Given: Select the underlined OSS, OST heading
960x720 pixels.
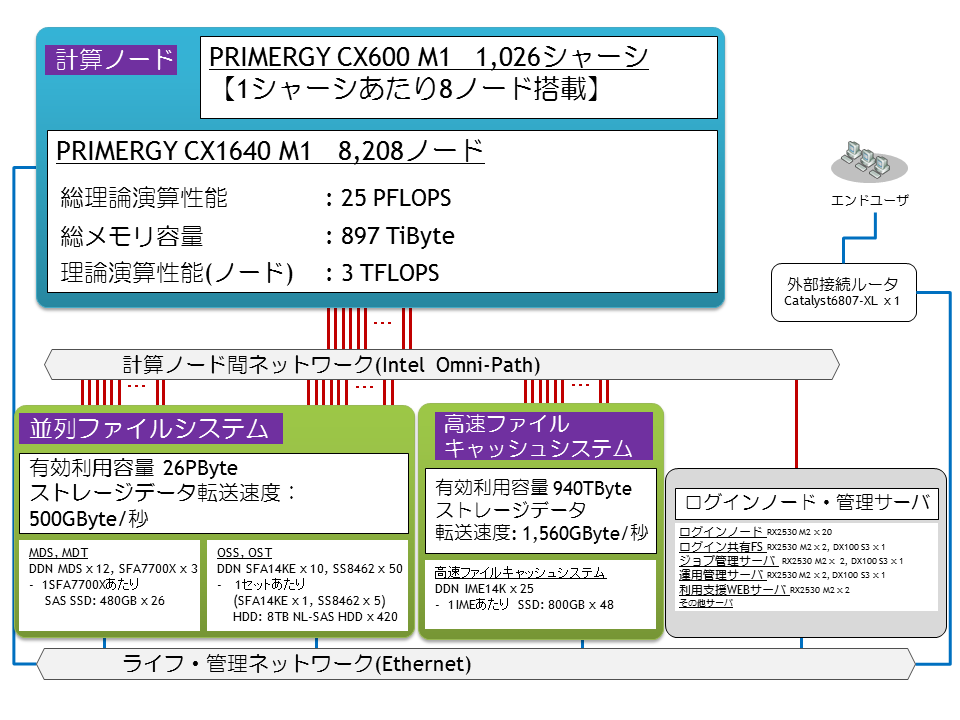Looking at the screenshot, I should (244, 553).
